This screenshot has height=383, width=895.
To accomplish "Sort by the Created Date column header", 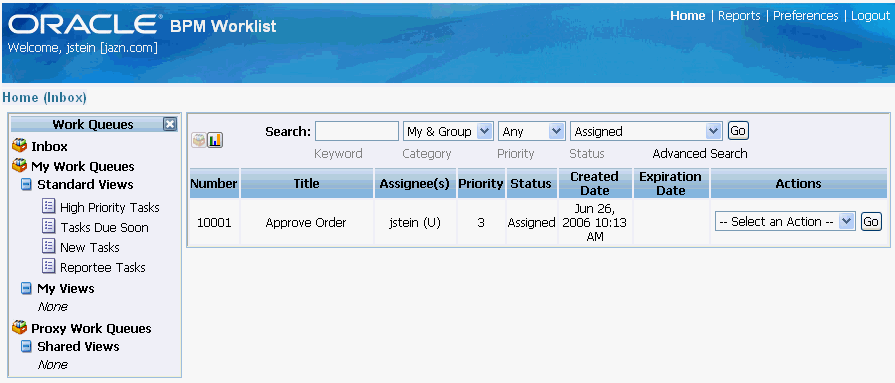I will [595, 183].
